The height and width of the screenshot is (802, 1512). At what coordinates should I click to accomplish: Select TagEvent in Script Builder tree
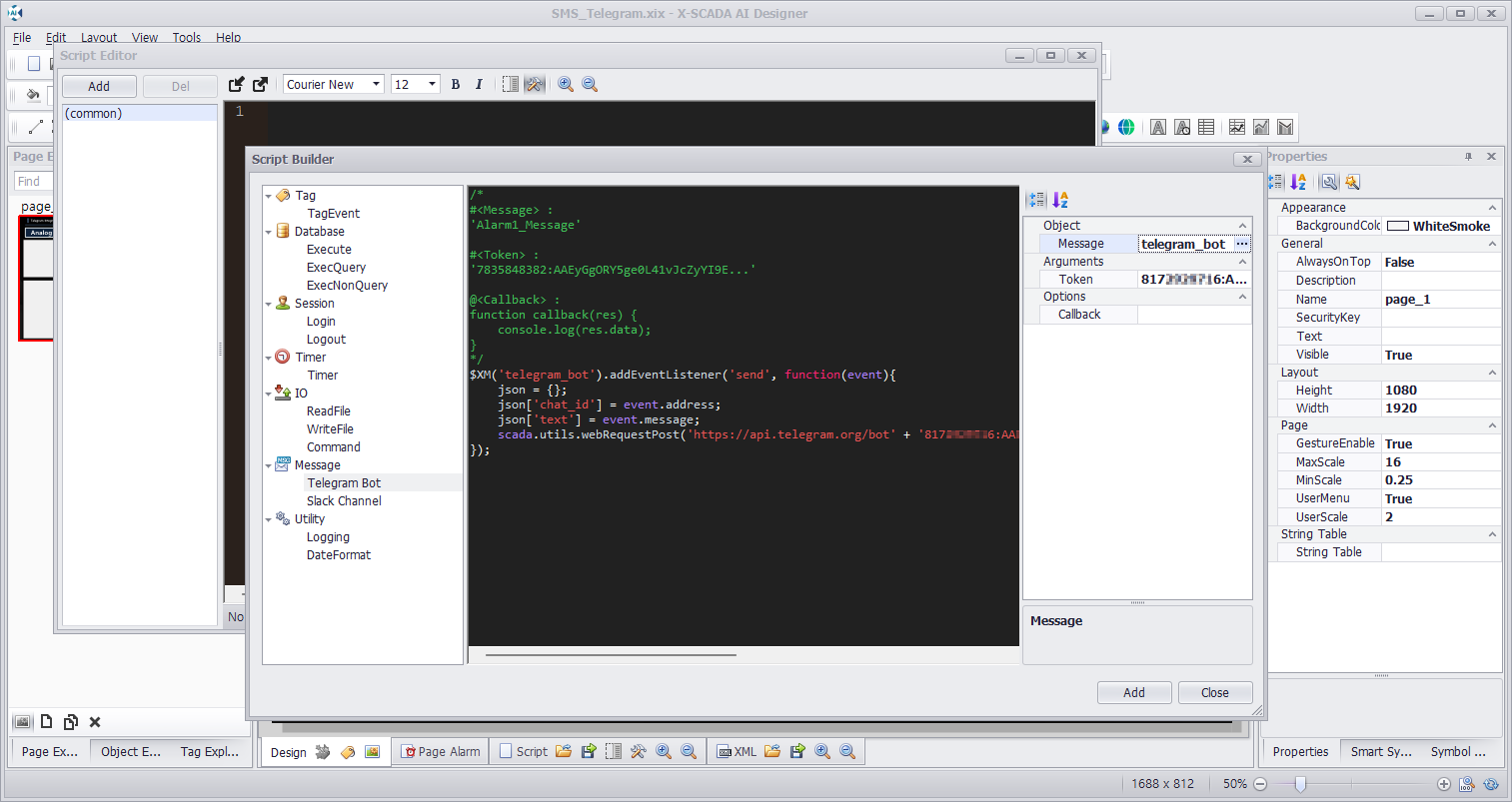[333, 214]
